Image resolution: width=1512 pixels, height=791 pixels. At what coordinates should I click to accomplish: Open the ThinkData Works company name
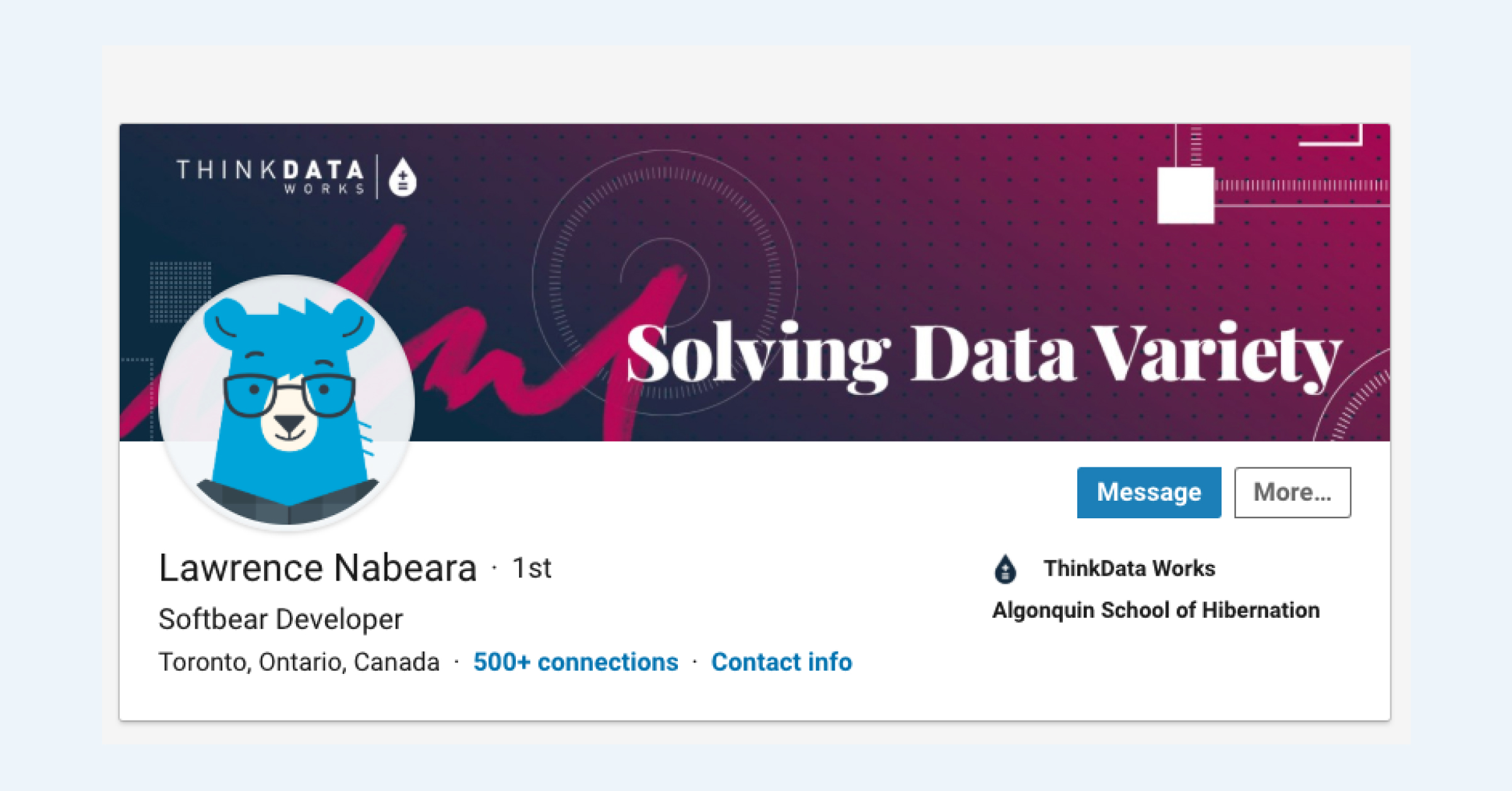click(x=1129, y=569)
